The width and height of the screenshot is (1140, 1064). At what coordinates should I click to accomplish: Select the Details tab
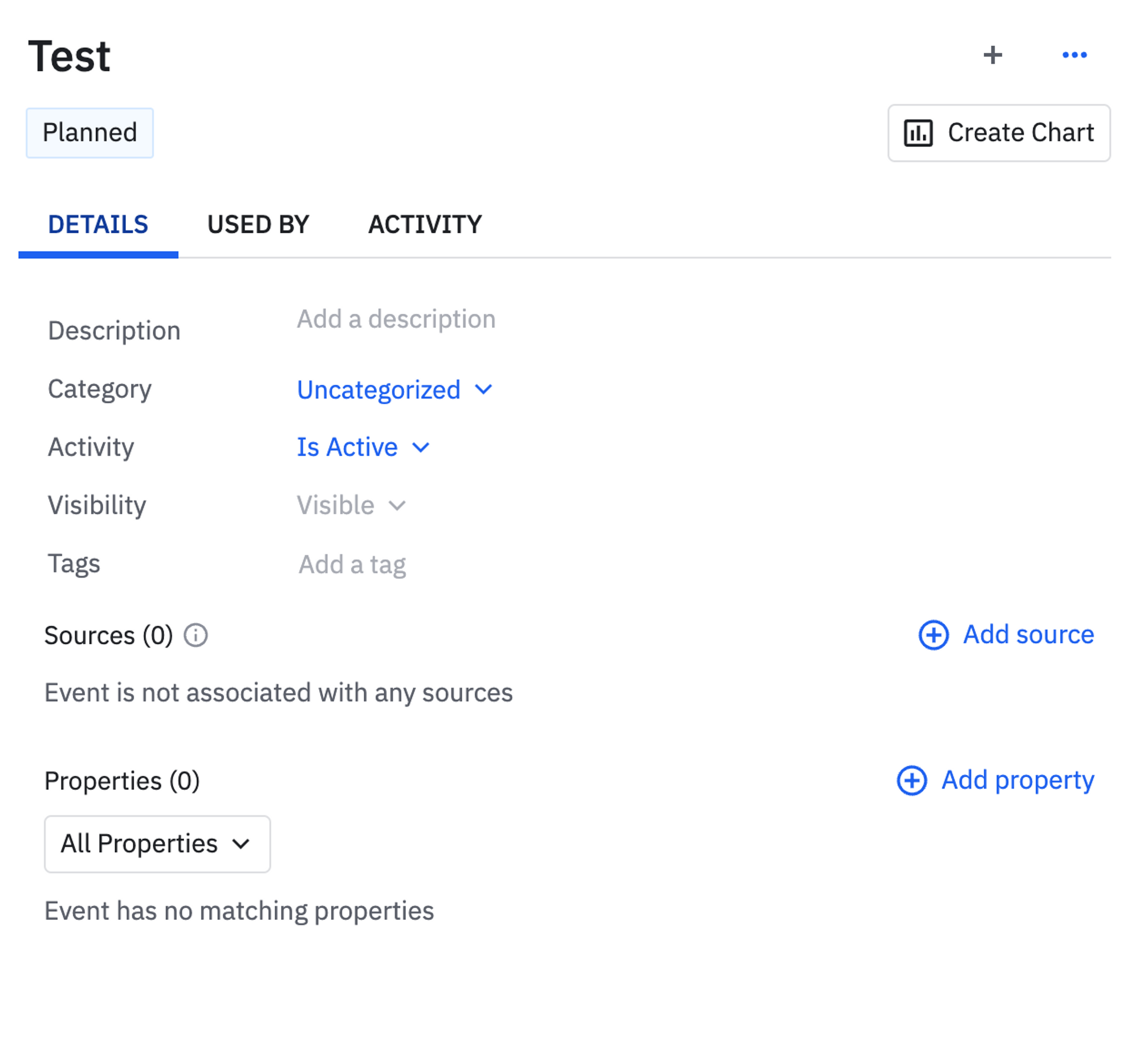point(98,225)
